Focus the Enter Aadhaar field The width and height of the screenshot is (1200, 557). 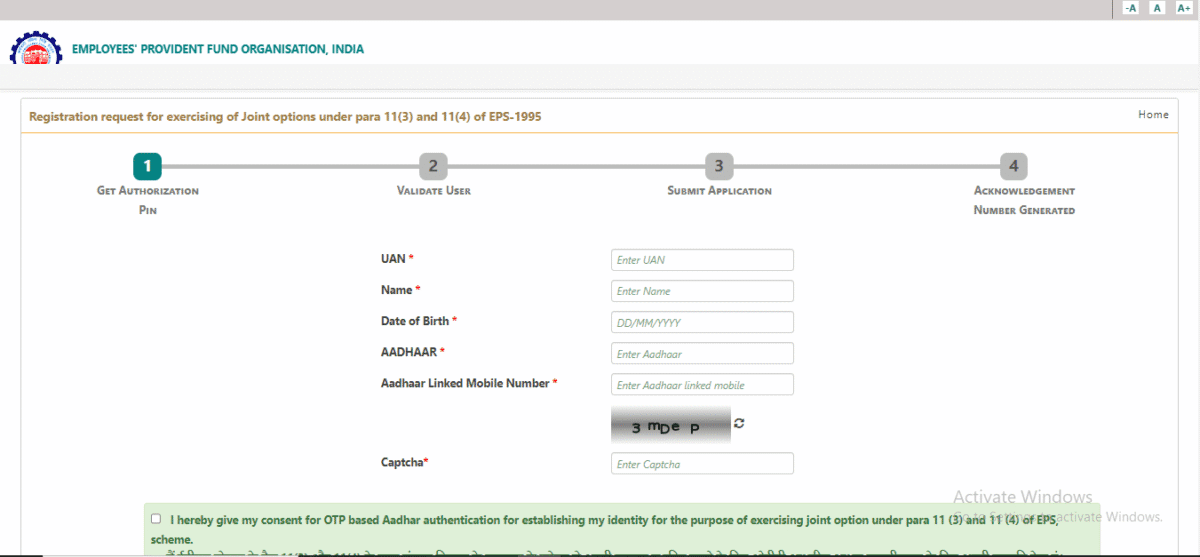click(x=702, y=353)
